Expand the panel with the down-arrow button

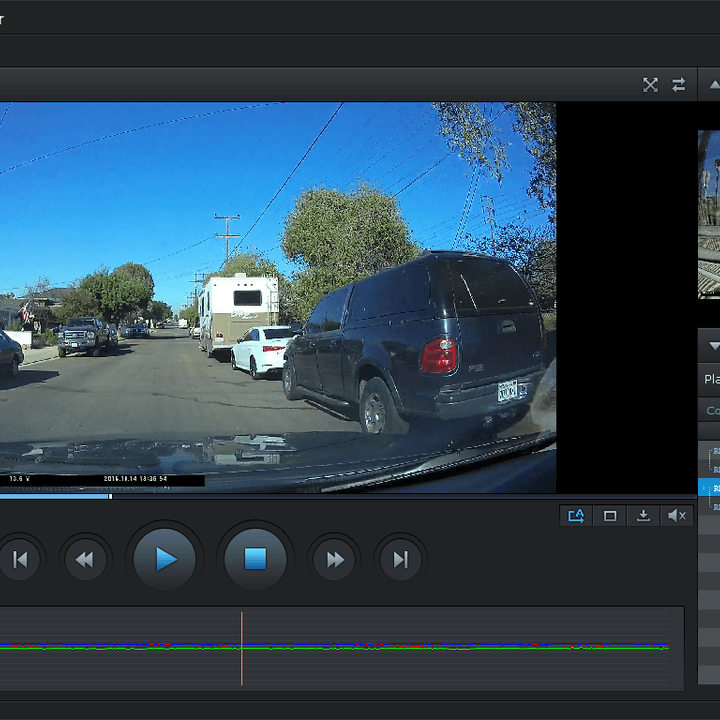click(x=714, y=345)
